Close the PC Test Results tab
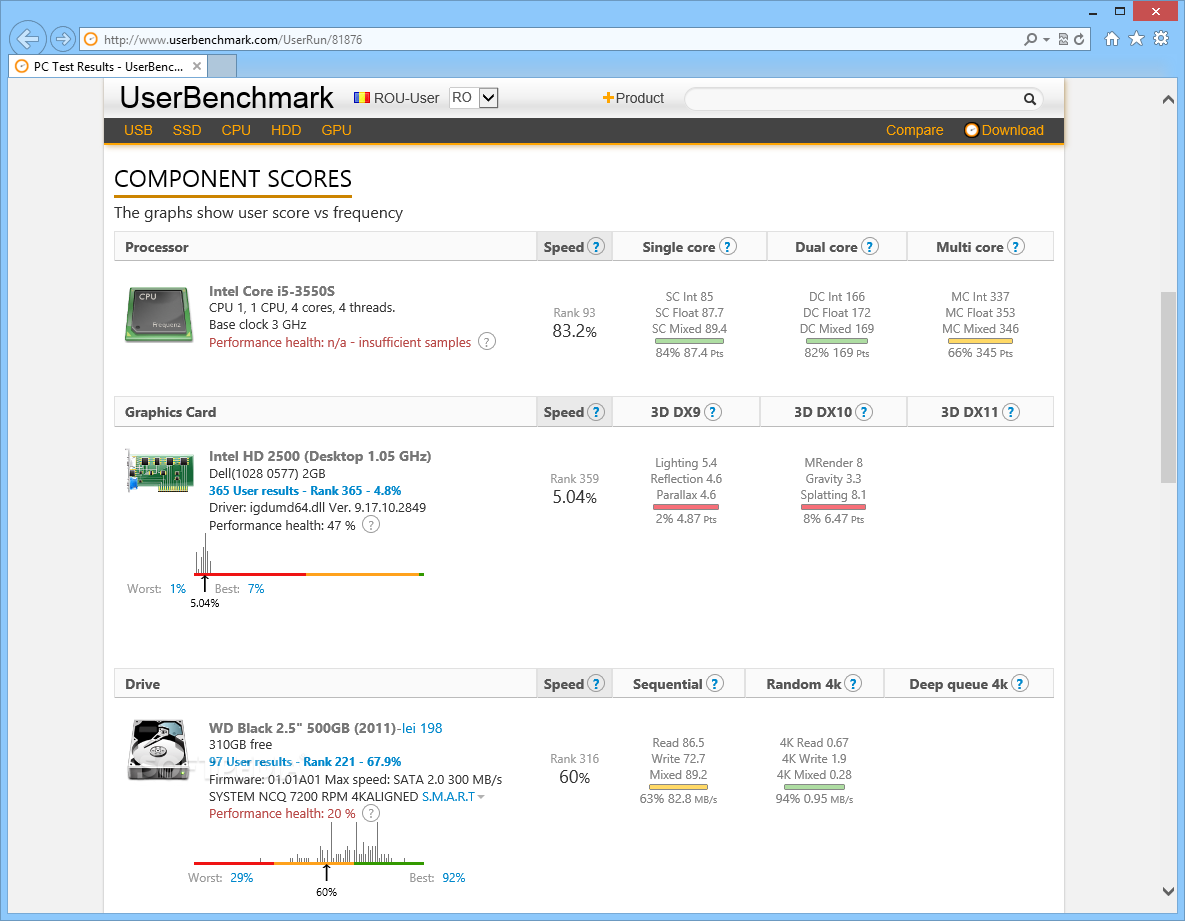1185x921 pixels. (196, 66)
